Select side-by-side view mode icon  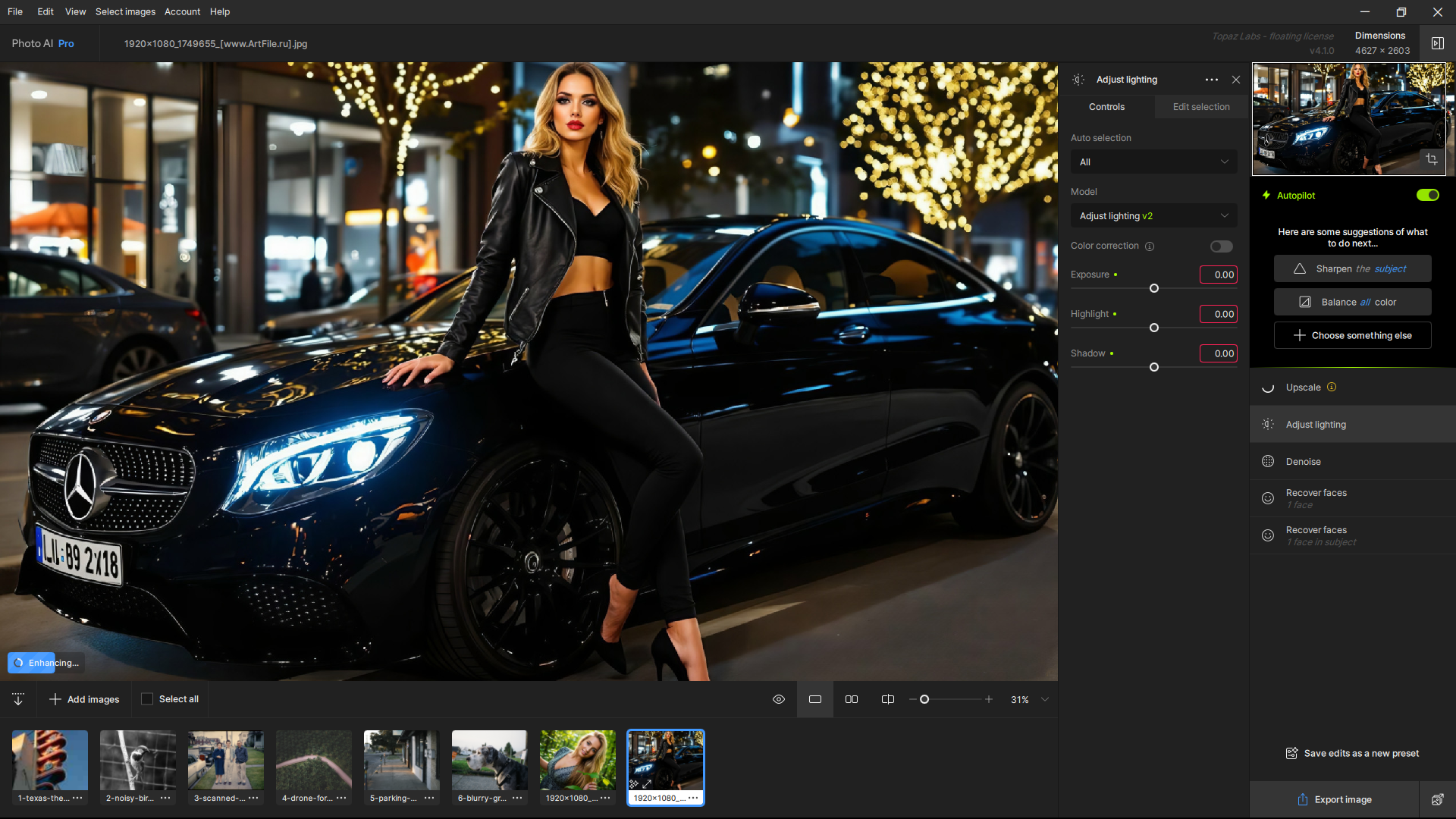852,699
